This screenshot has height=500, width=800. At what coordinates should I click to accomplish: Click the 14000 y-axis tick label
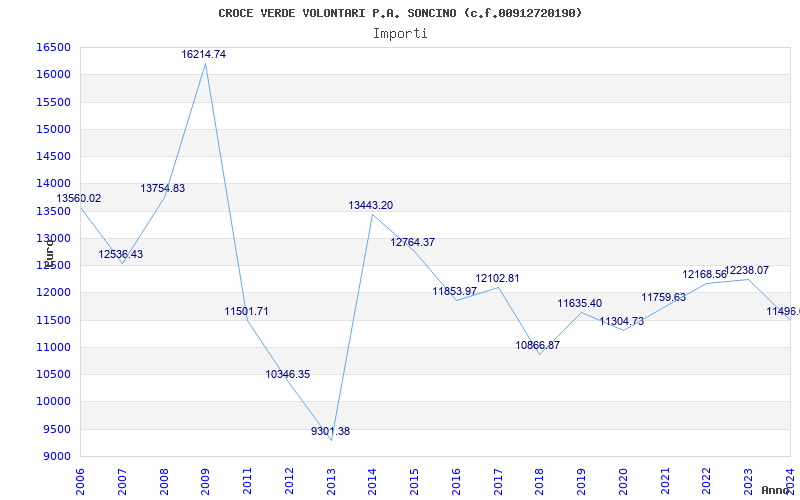tap(53, 184)
